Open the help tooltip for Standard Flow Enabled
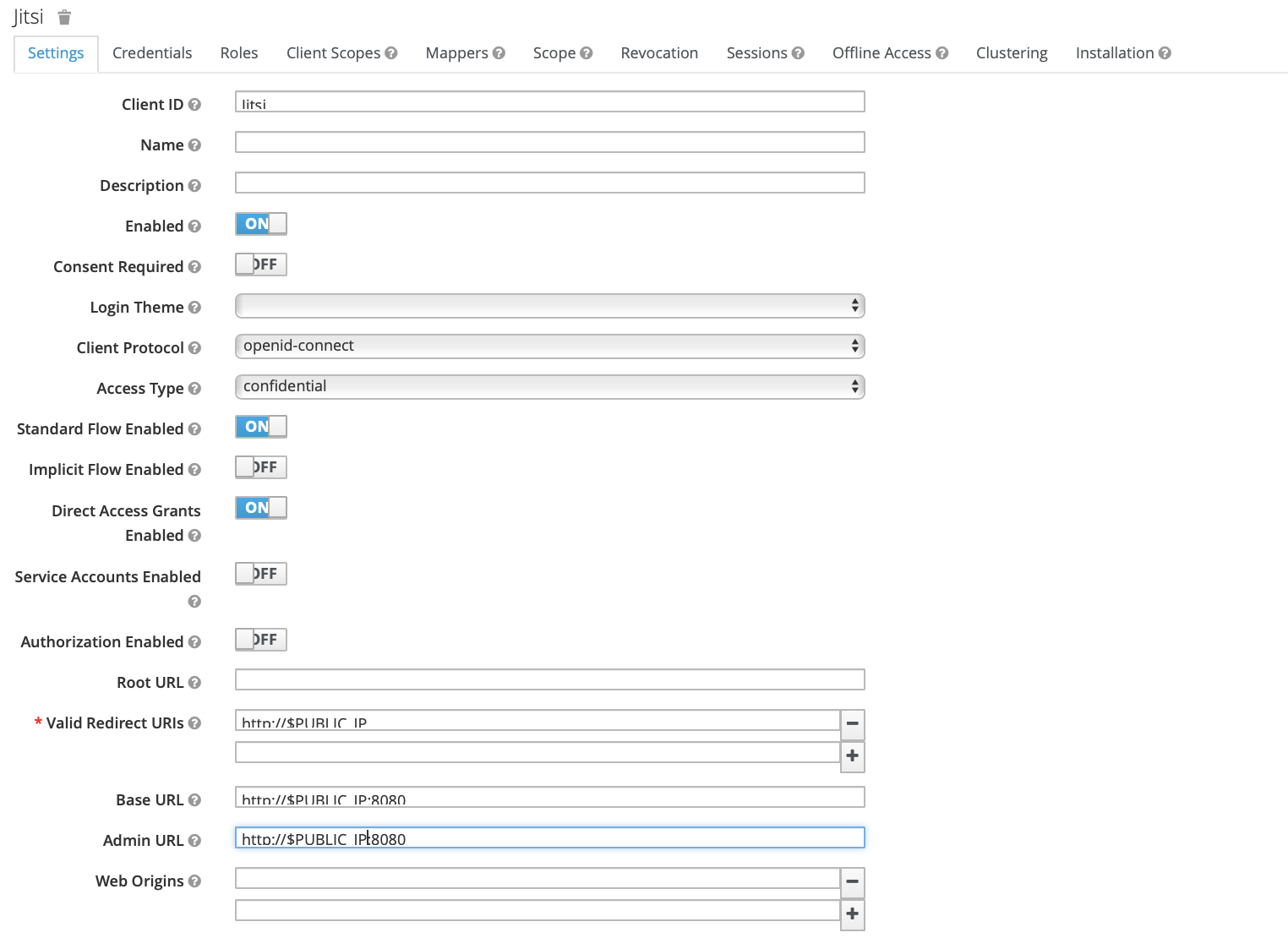Viewport: 1288px width, 938px height. [195, 429]
